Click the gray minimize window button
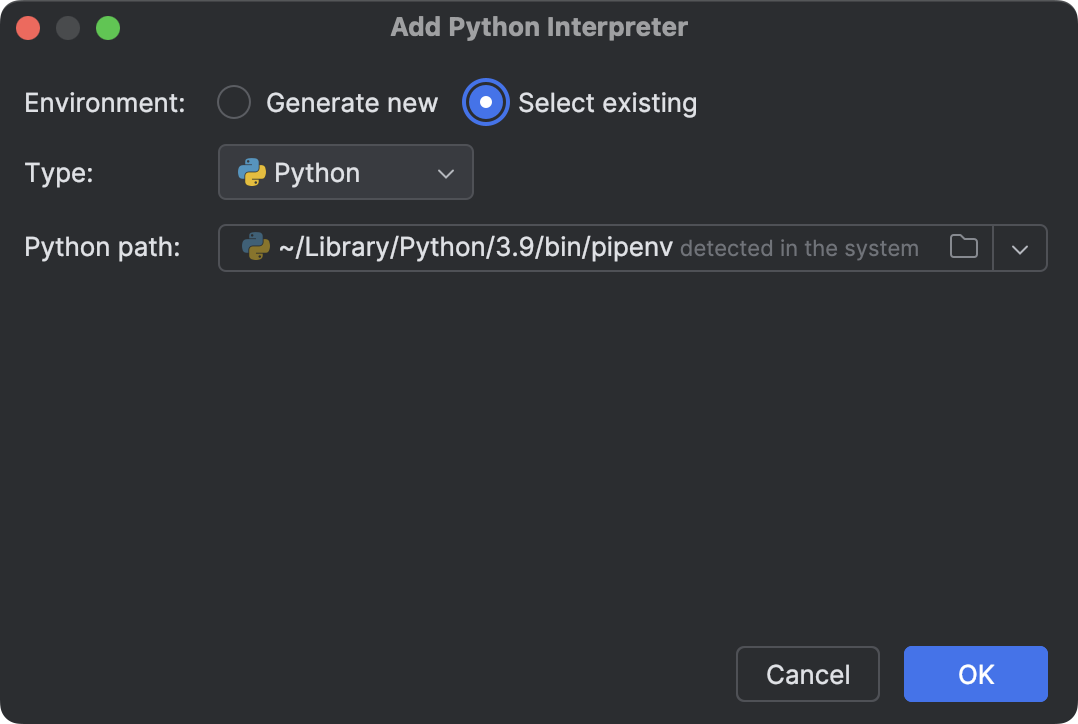Image resolution: width=1078 pixels, height=724 pixels. 68,28
